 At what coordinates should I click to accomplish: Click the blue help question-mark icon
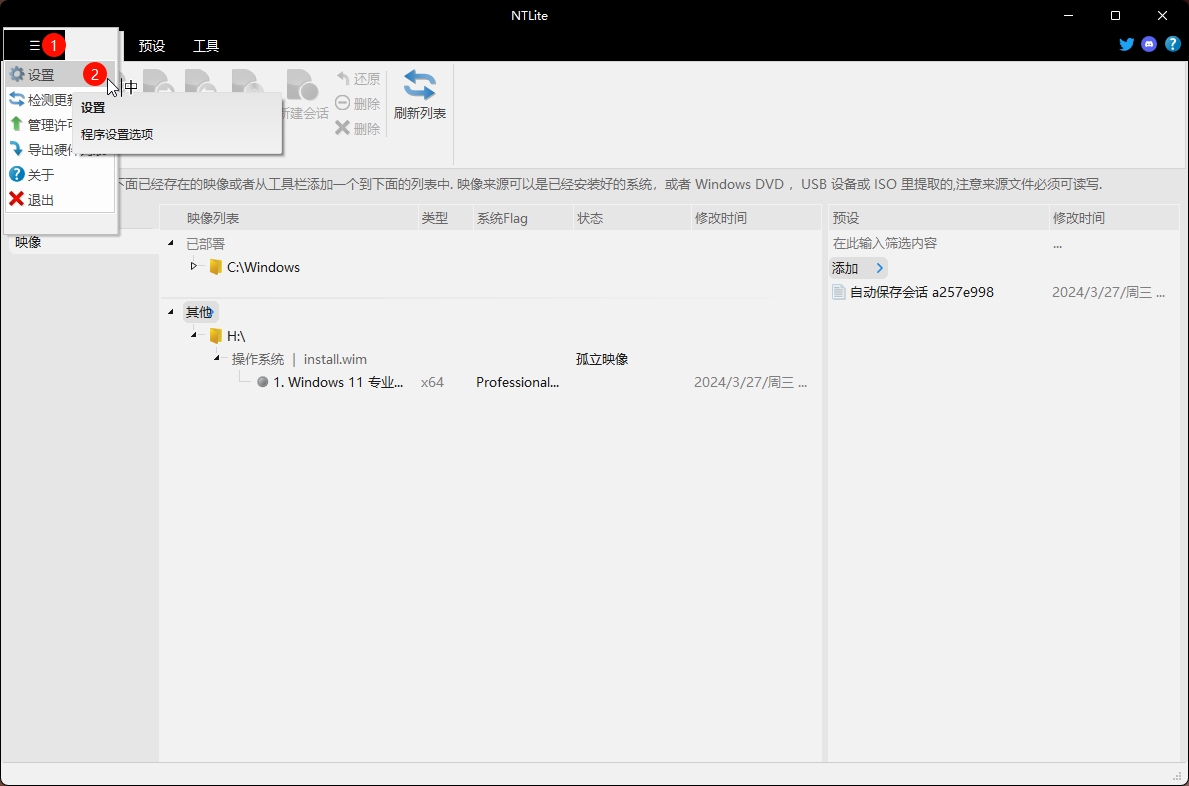(x=1172, y=44)
